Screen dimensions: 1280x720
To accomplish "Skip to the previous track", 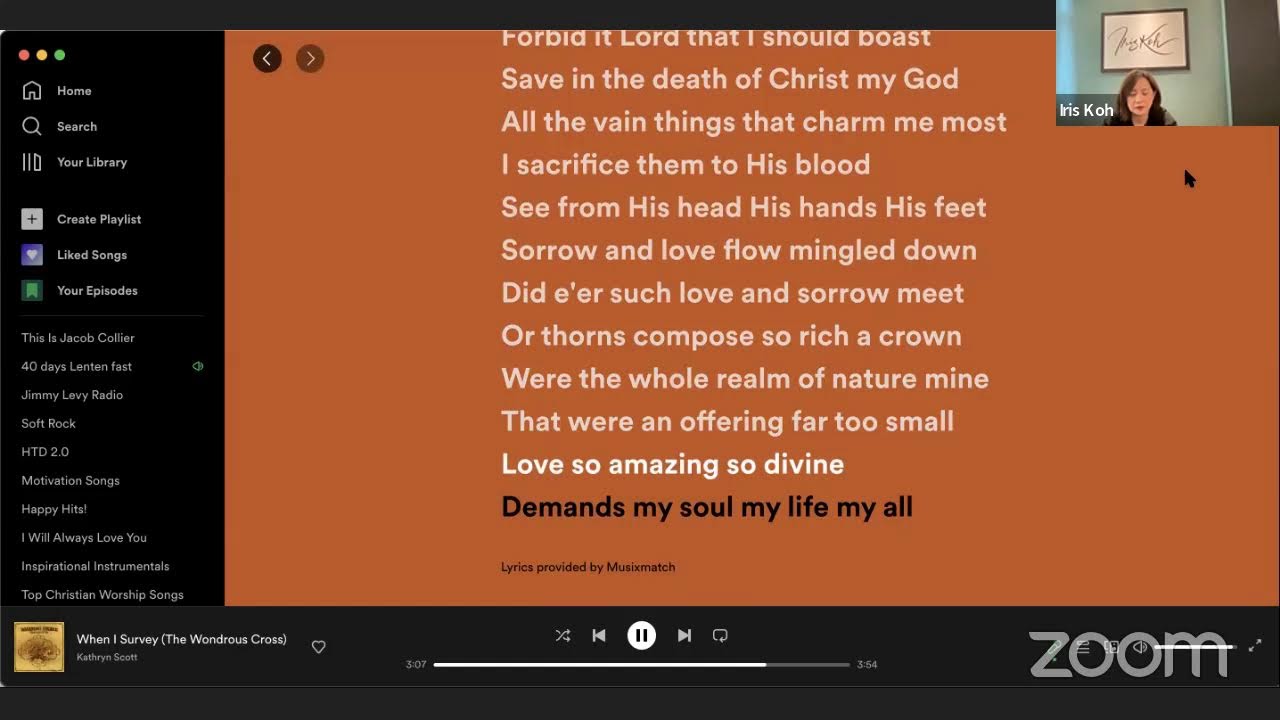I will point(599,635).
